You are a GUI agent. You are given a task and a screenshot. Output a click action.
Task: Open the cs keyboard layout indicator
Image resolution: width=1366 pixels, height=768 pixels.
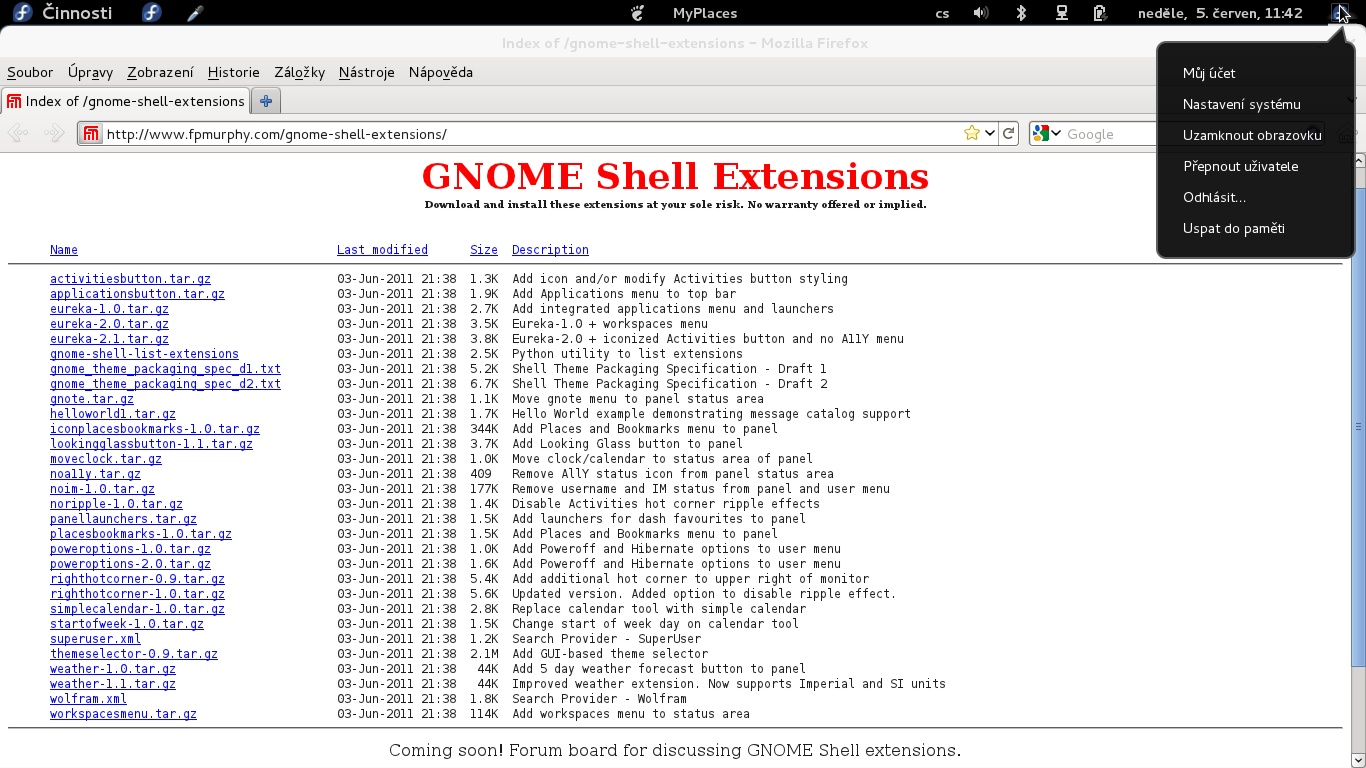[942, 13]
